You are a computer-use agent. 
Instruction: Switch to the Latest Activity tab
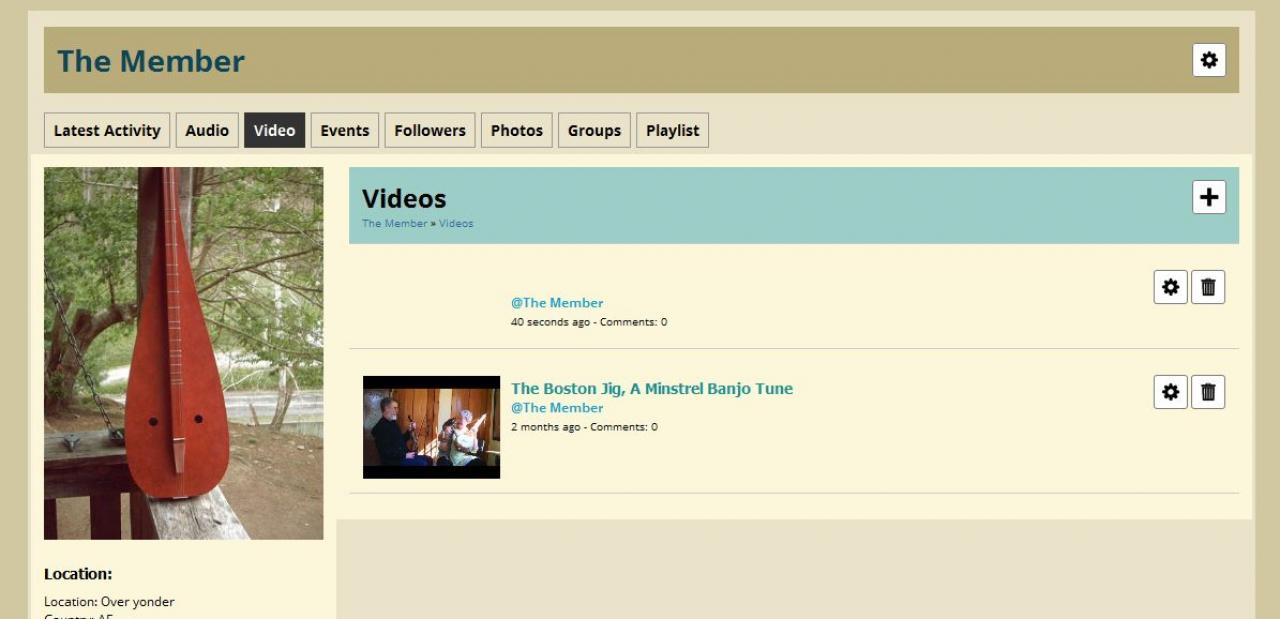[x=107, y=130]
